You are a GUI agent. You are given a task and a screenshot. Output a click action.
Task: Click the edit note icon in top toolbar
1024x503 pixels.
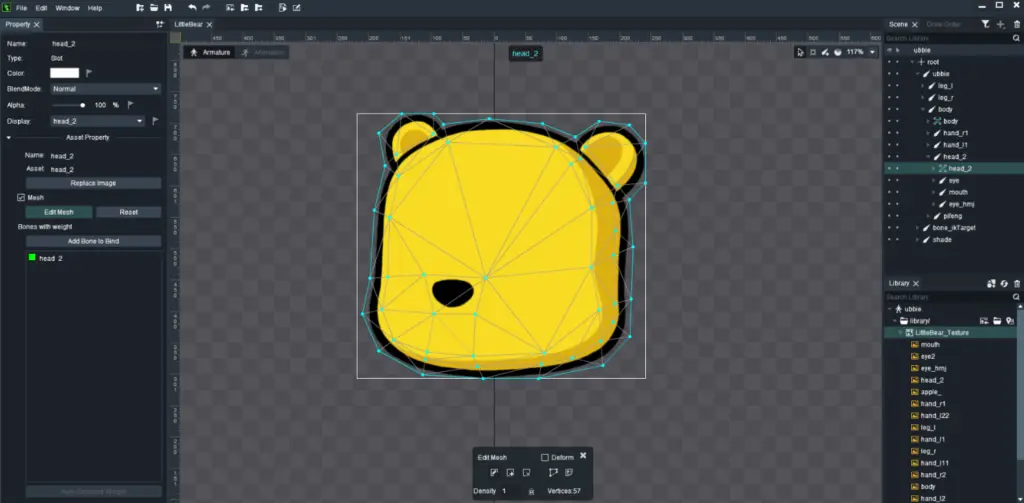(x=297, y=8)
